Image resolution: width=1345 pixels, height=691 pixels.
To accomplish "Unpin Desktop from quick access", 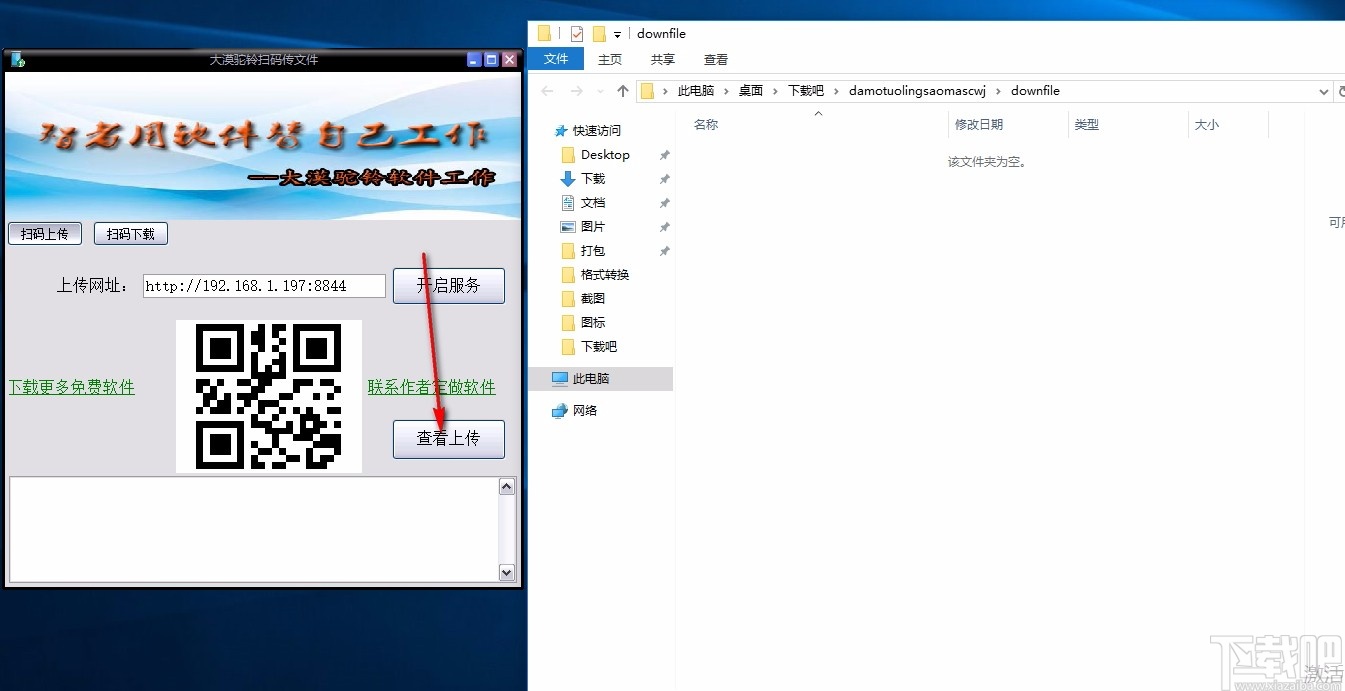I will point(663,154).
